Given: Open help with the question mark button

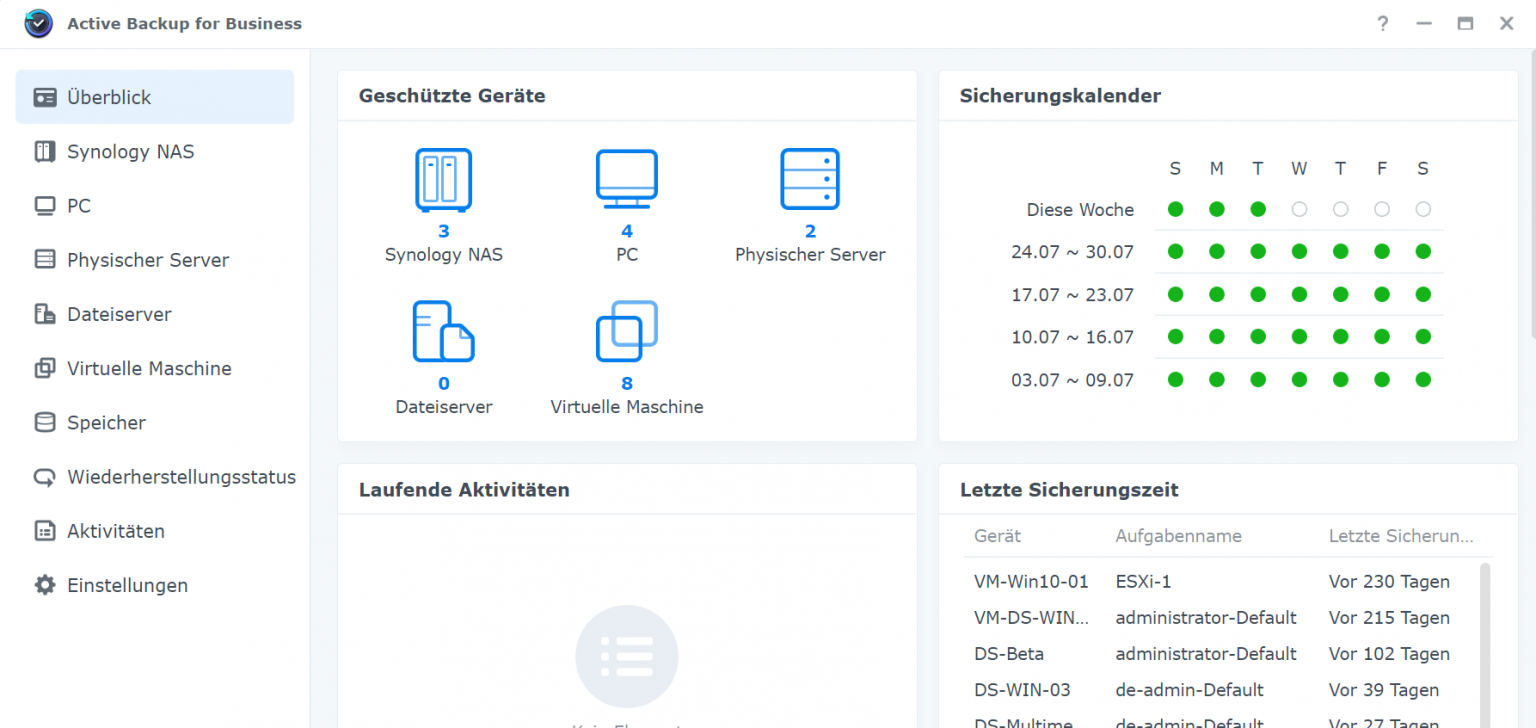Looking at the screenshot, I should coord(1382,23).
